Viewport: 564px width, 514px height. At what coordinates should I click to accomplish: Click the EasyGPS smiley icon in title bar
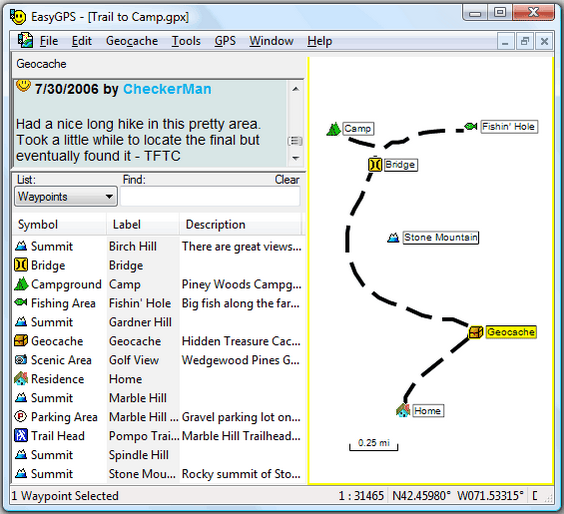pyautogui.click(x=18, y=17)
